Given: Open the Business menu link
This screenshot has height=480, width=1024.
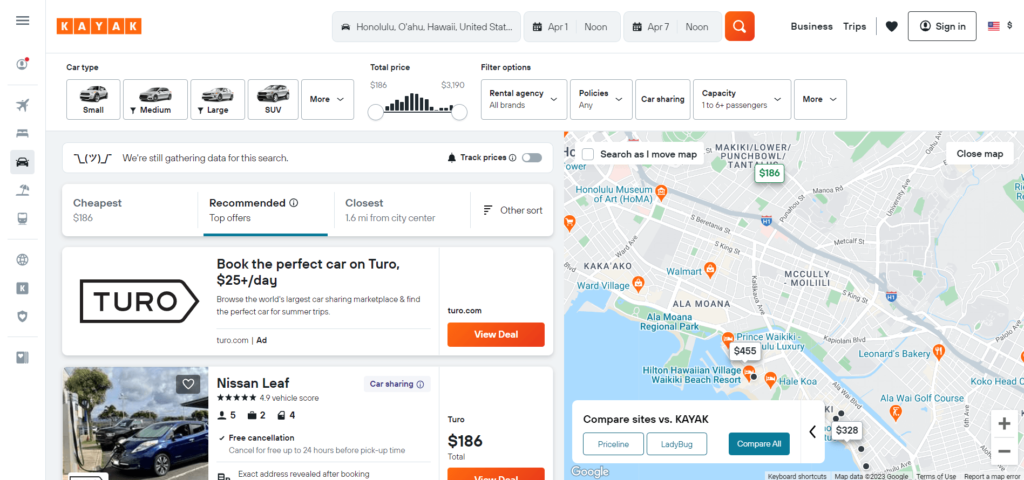Looking at the screenshot, I should click(811, 27).
